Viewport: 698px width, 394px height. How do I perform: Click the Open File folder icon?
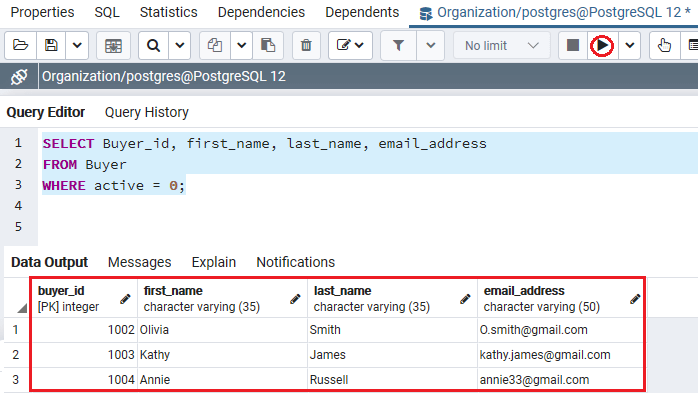pos(20,45)
